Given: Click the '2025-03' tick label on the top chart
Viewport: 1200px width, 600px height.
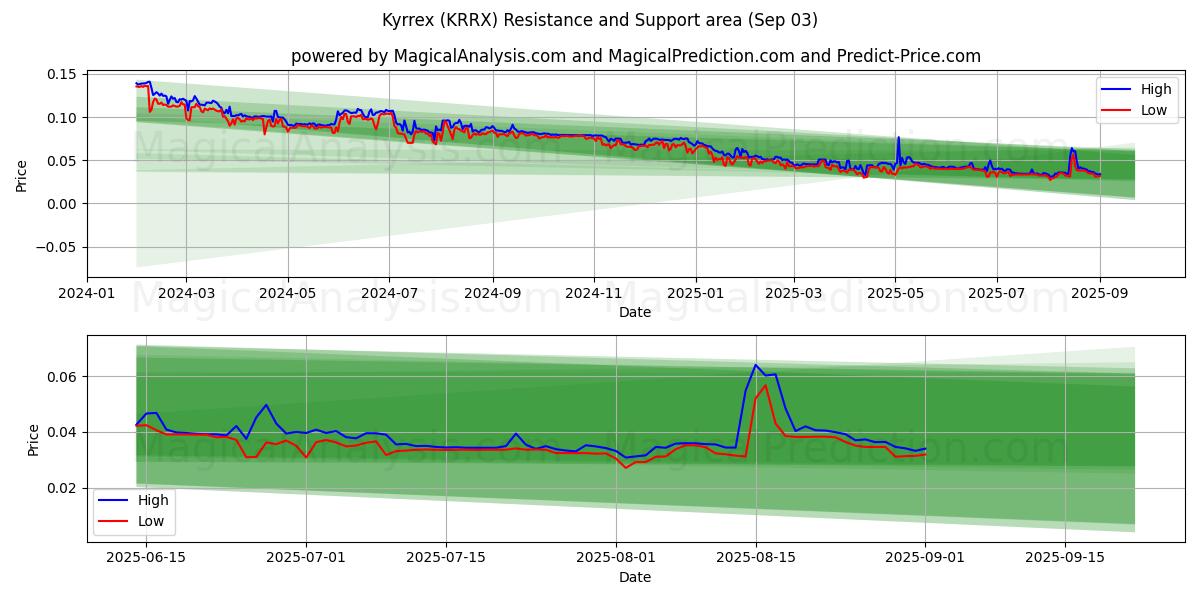Looking at the screenshot, I should click(x=793, y=293).
